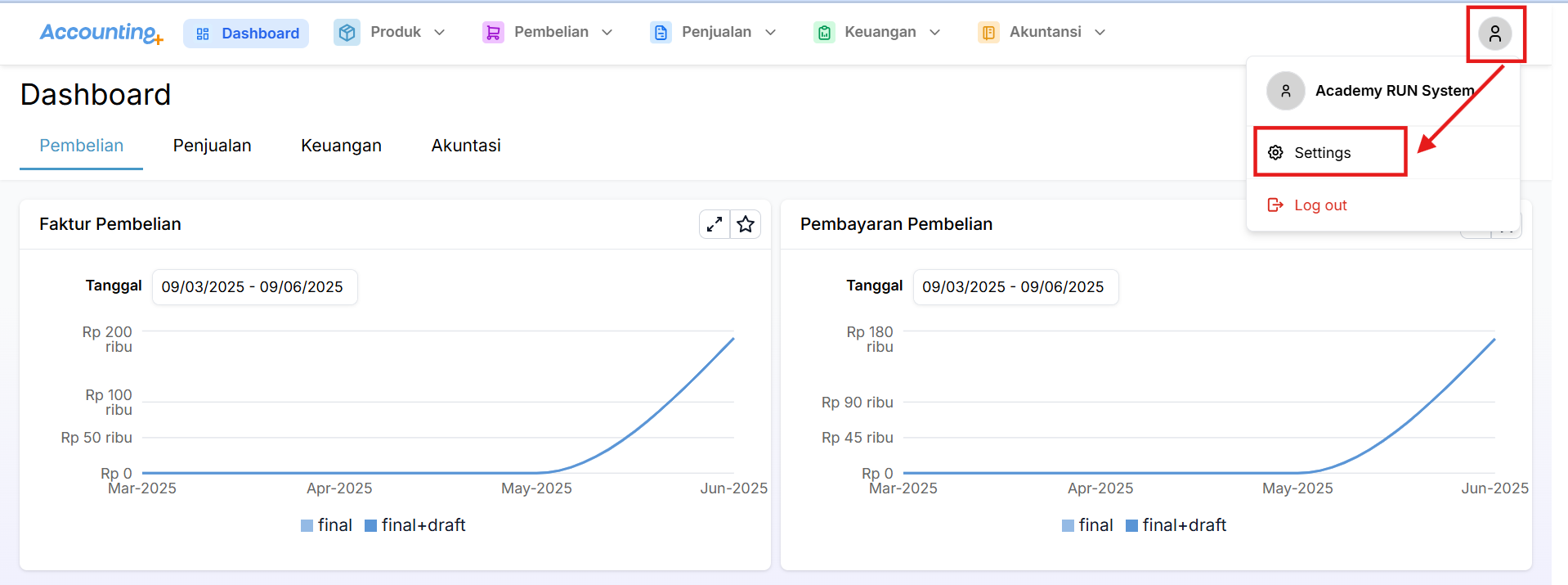Click the Faktur Pembelian card title
Screen dimensions: 1568x585
[110, 224]
